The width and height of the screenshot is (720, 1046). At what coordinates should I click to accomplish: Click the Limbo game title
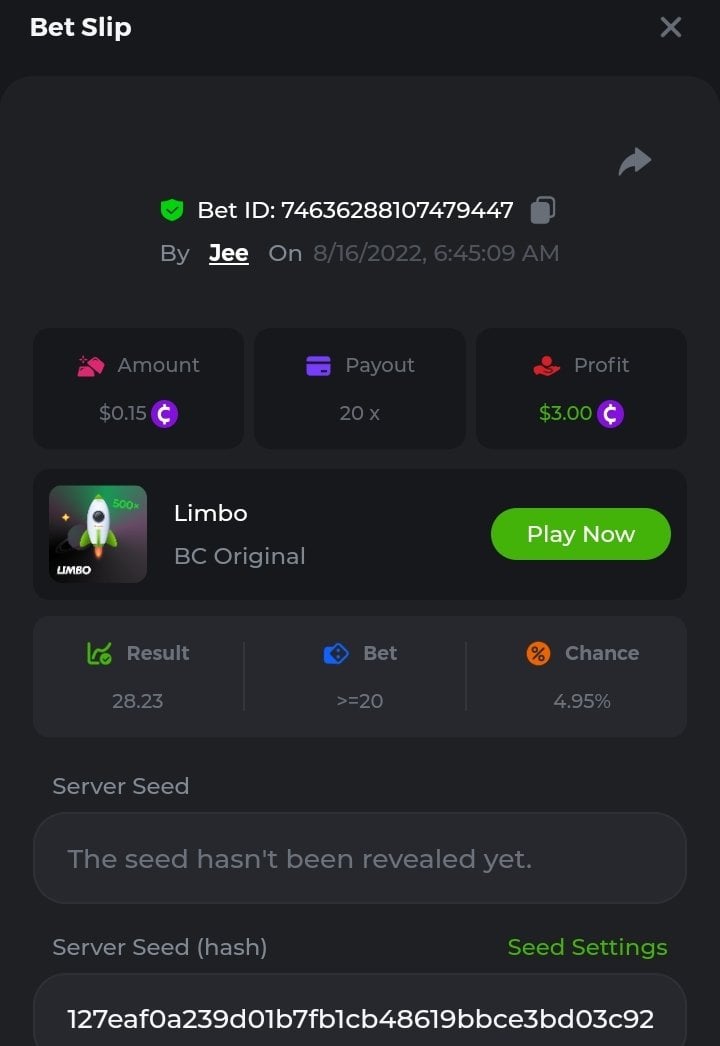(211, 513)
